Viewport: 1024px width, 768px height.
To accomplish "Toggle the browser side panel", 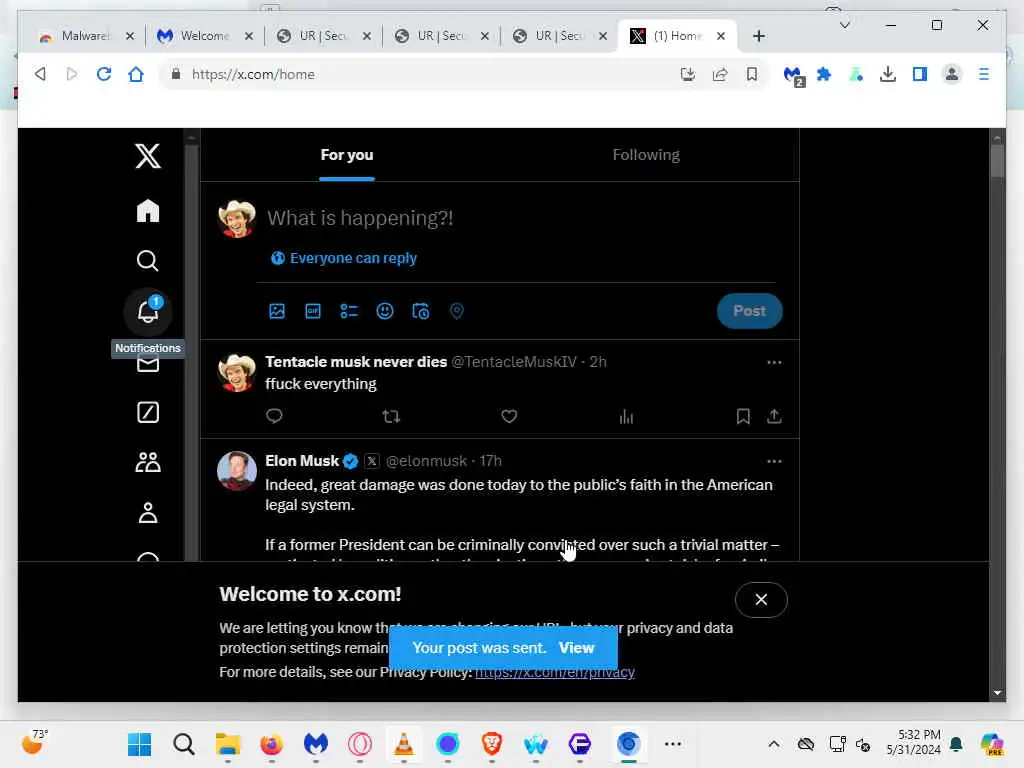I will (920, 74).
